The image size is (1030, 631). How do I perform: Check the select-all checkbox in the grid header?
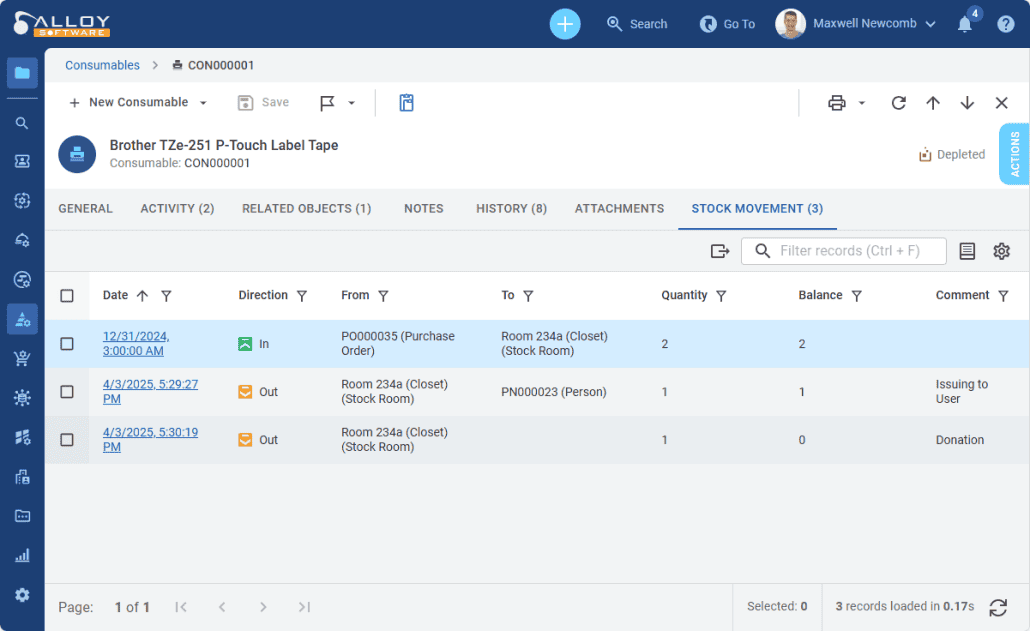coord(67,295)
